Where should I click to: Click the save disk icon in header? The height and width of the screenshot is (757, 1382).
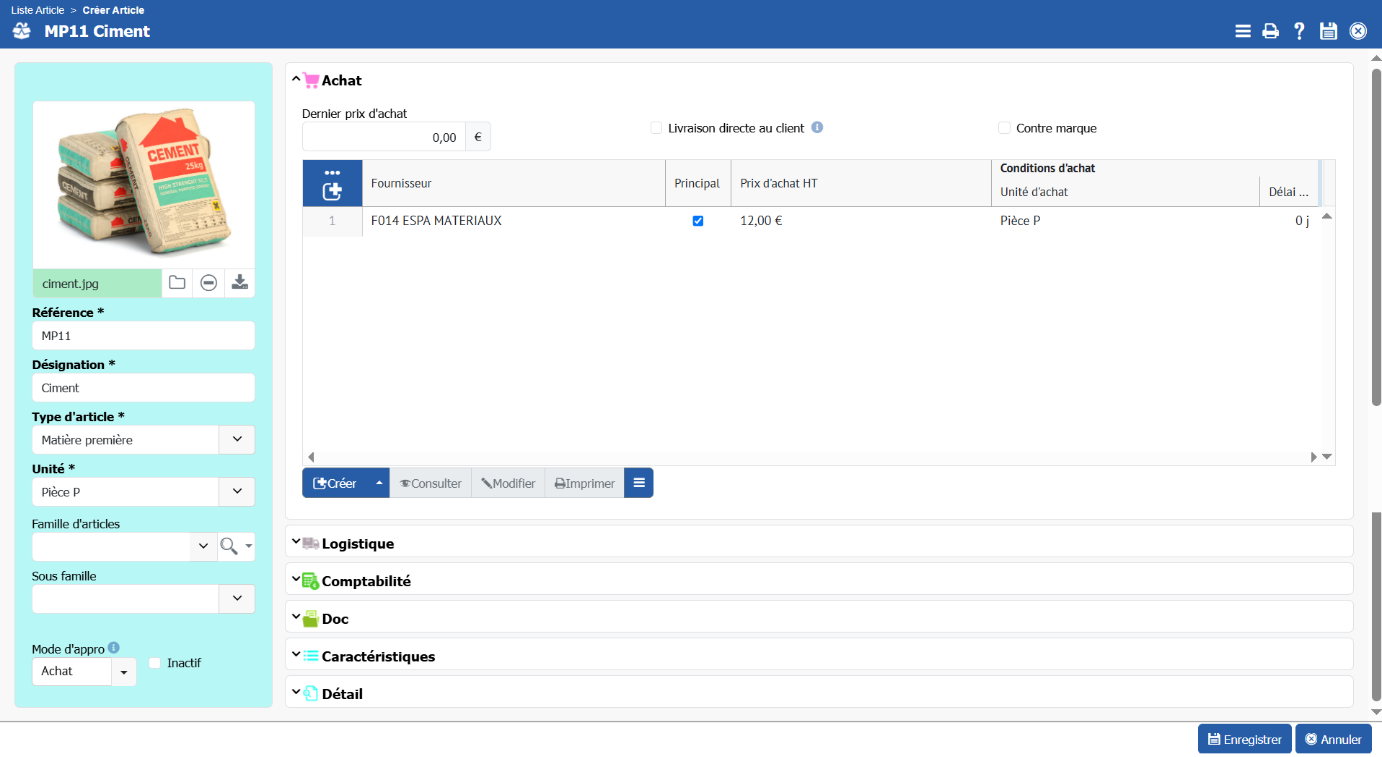coord(1328,31)
